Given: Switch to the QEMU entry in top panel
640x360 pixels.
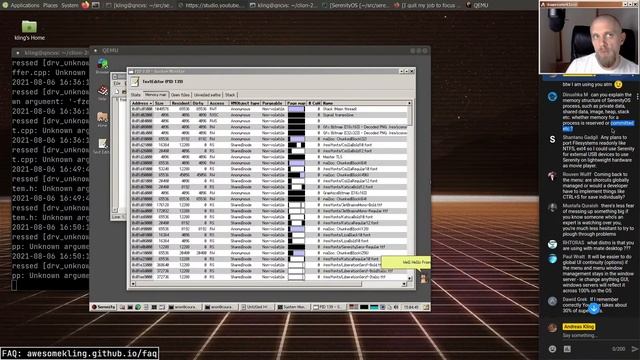Looking at the screenshot, I should [477, 5].
